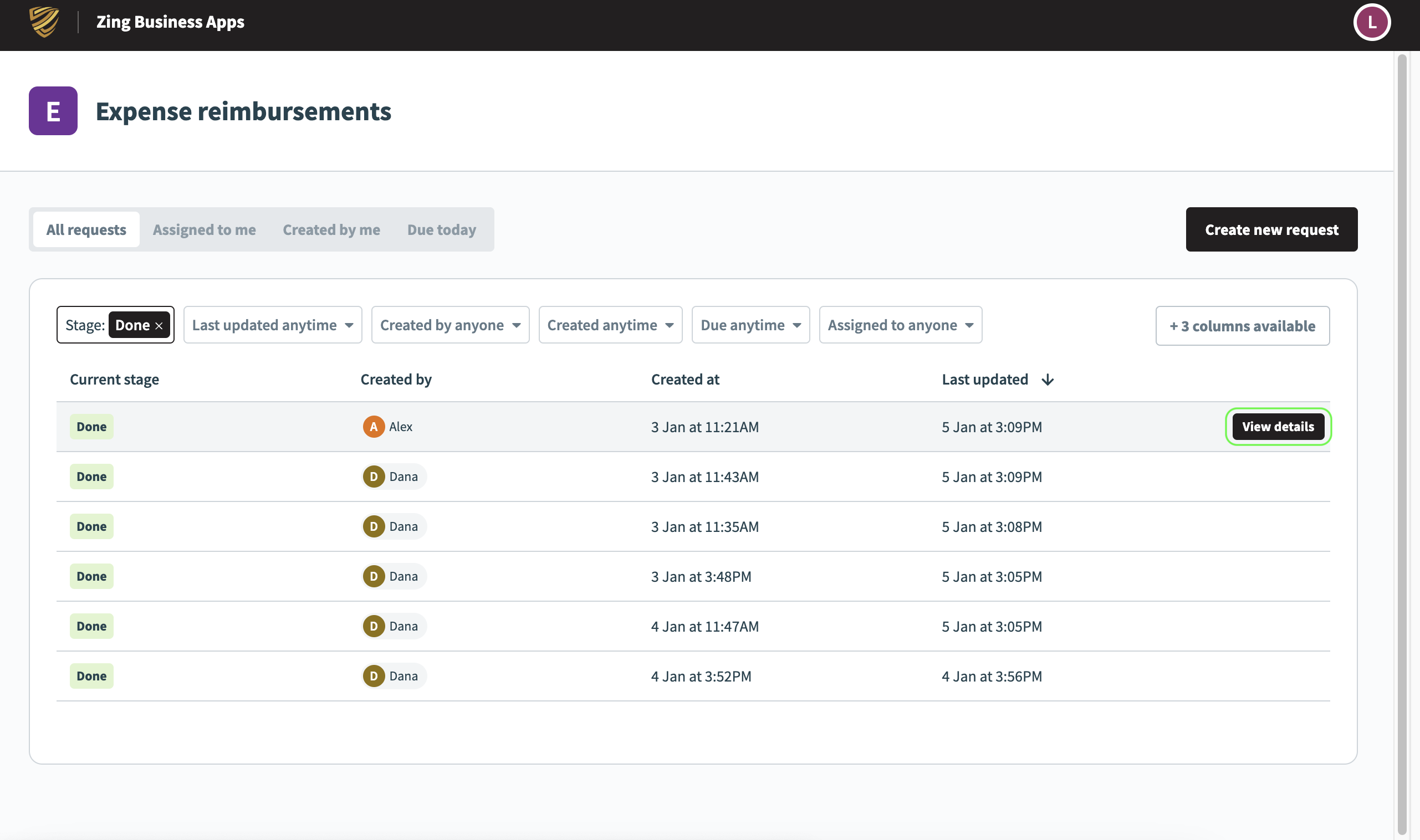
Task: Expand the Created anytime dropdown
Action: point(610,325)
